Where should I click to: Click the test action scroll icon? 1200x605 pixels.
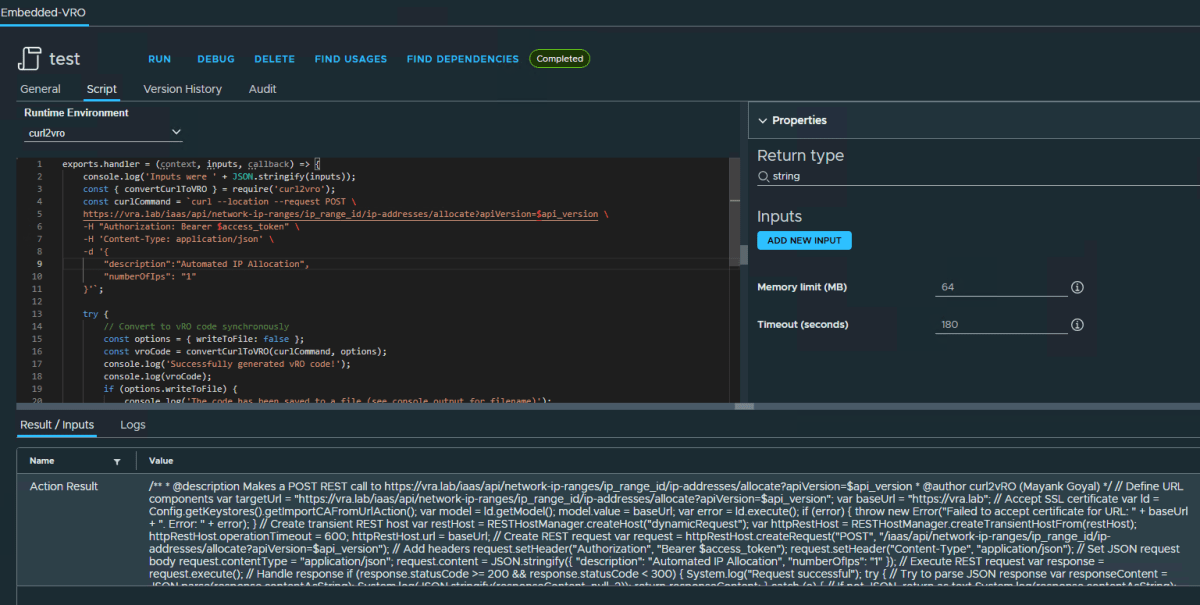point(29,59)
